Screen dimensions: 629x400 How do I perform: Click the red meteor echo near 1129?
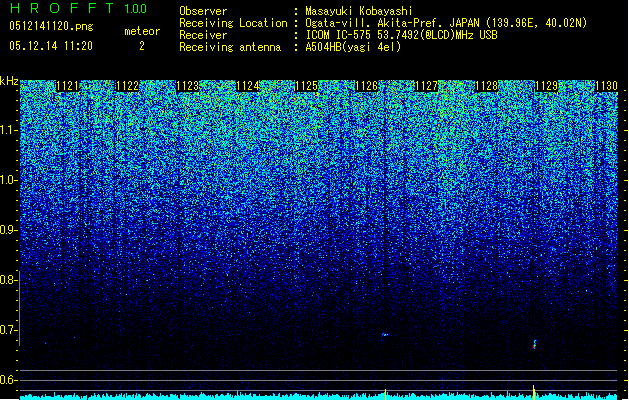(534, 345)
